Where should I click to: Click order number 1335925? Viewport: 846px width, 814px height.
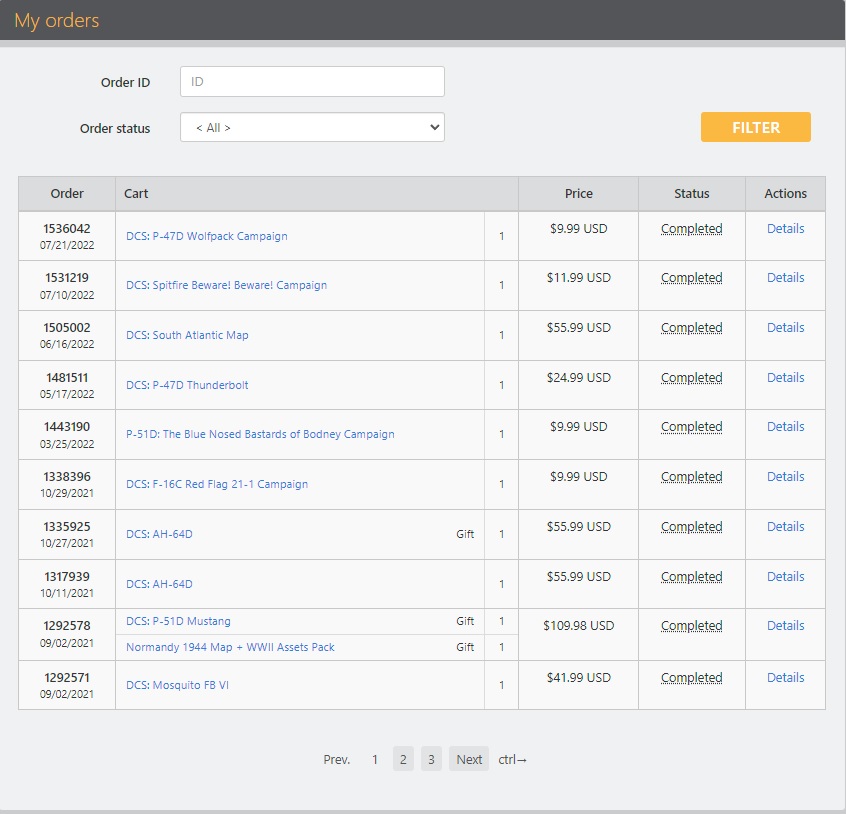click(x=67, y=526)
